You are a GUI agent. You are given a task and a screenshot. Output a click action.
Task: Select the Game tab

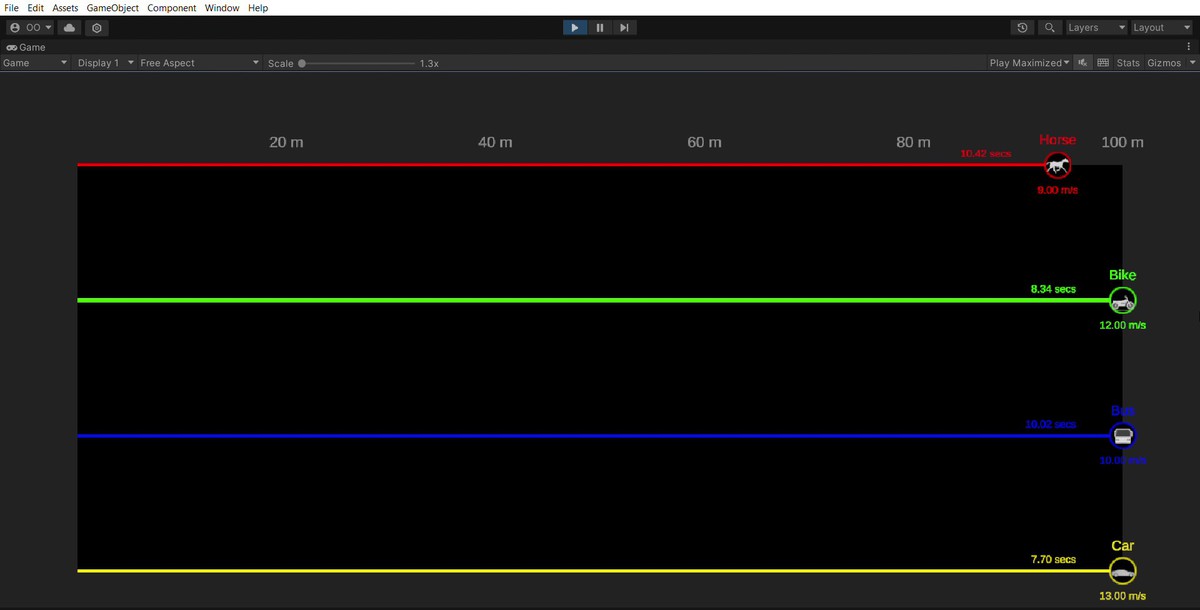pos(26,47)
